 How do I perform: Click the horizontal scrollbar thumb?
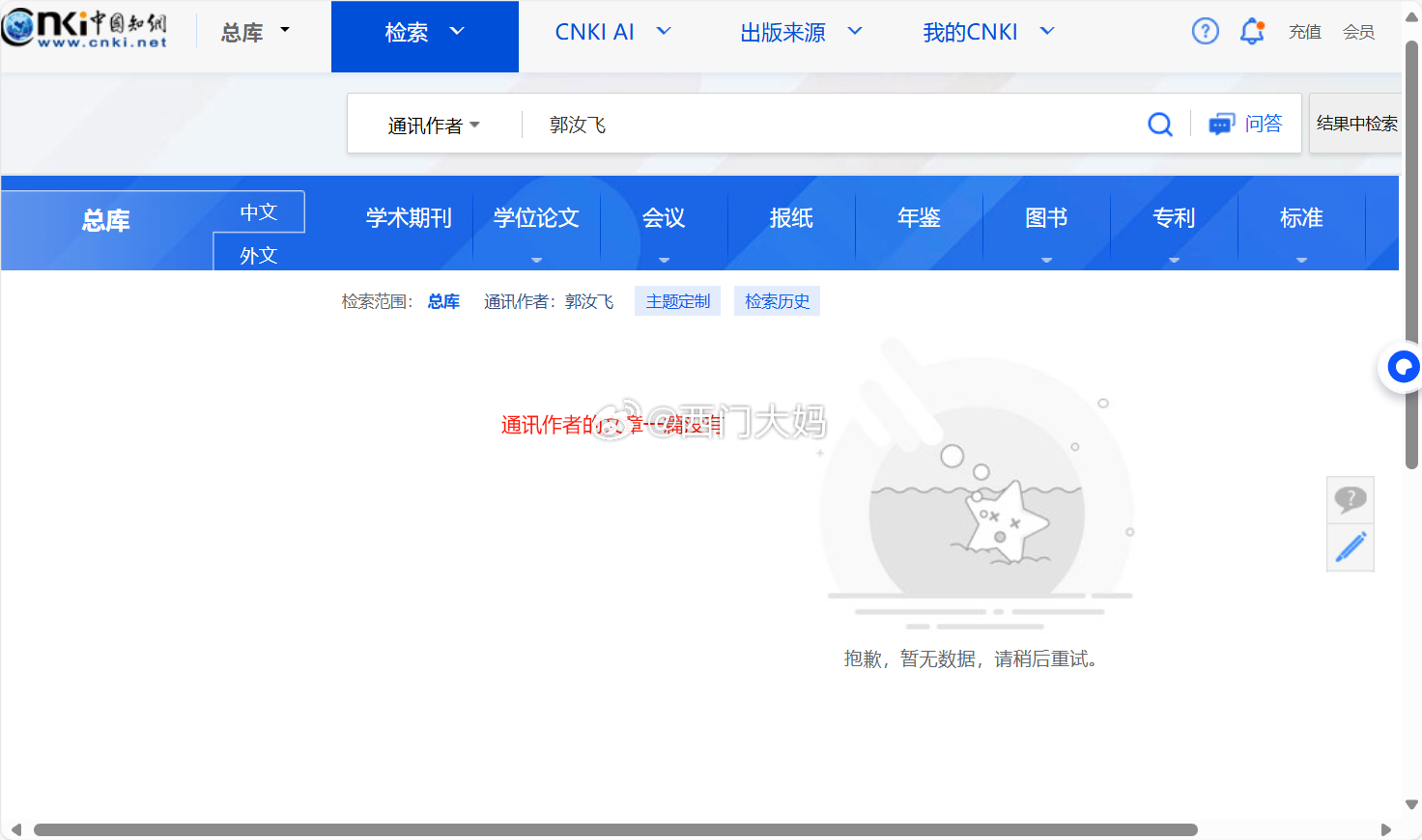tap(615, 830)
